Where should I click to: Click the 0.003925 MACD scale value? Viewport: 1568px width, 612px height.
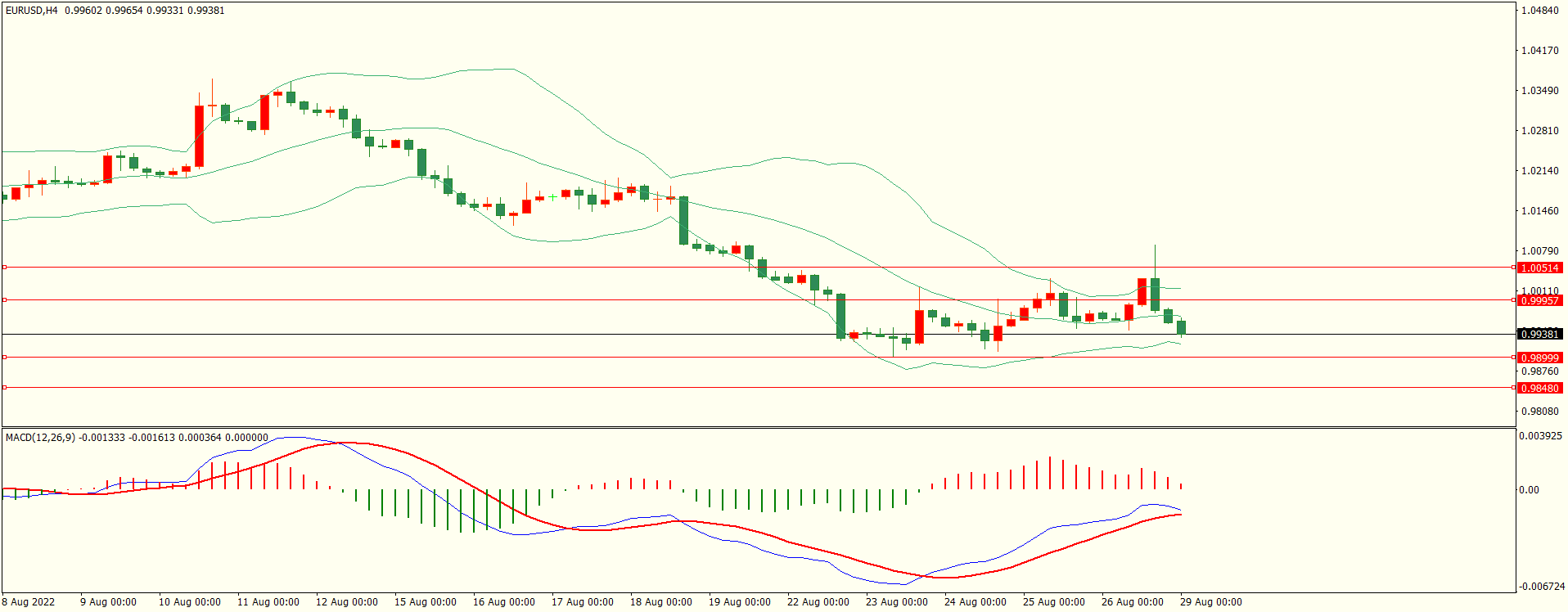(1540, 436)
